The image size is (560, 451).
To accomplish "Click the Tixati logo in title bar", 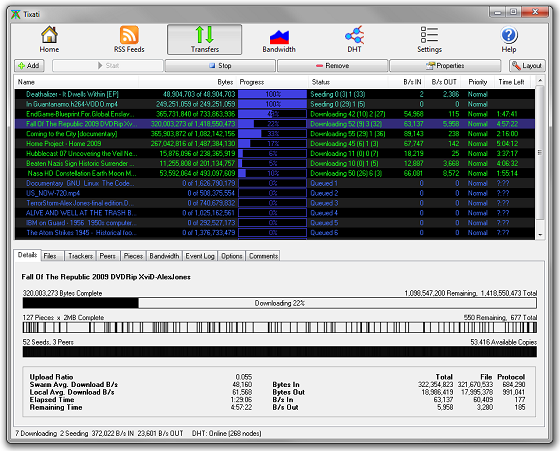I will click(x=16, y=14).
